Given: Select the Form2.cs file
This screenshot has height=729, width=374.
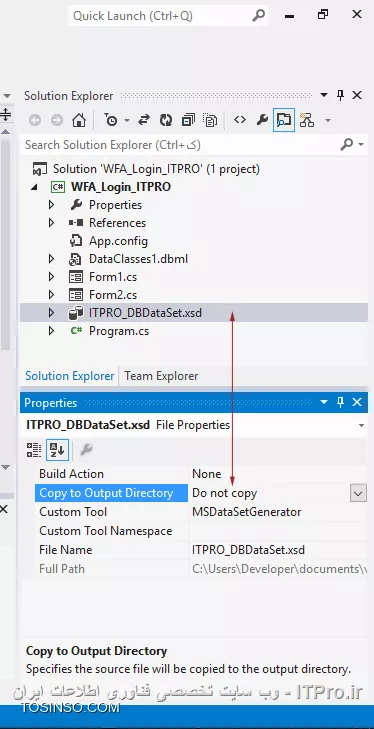Looking at the screenshot, I should coord(113,295).
